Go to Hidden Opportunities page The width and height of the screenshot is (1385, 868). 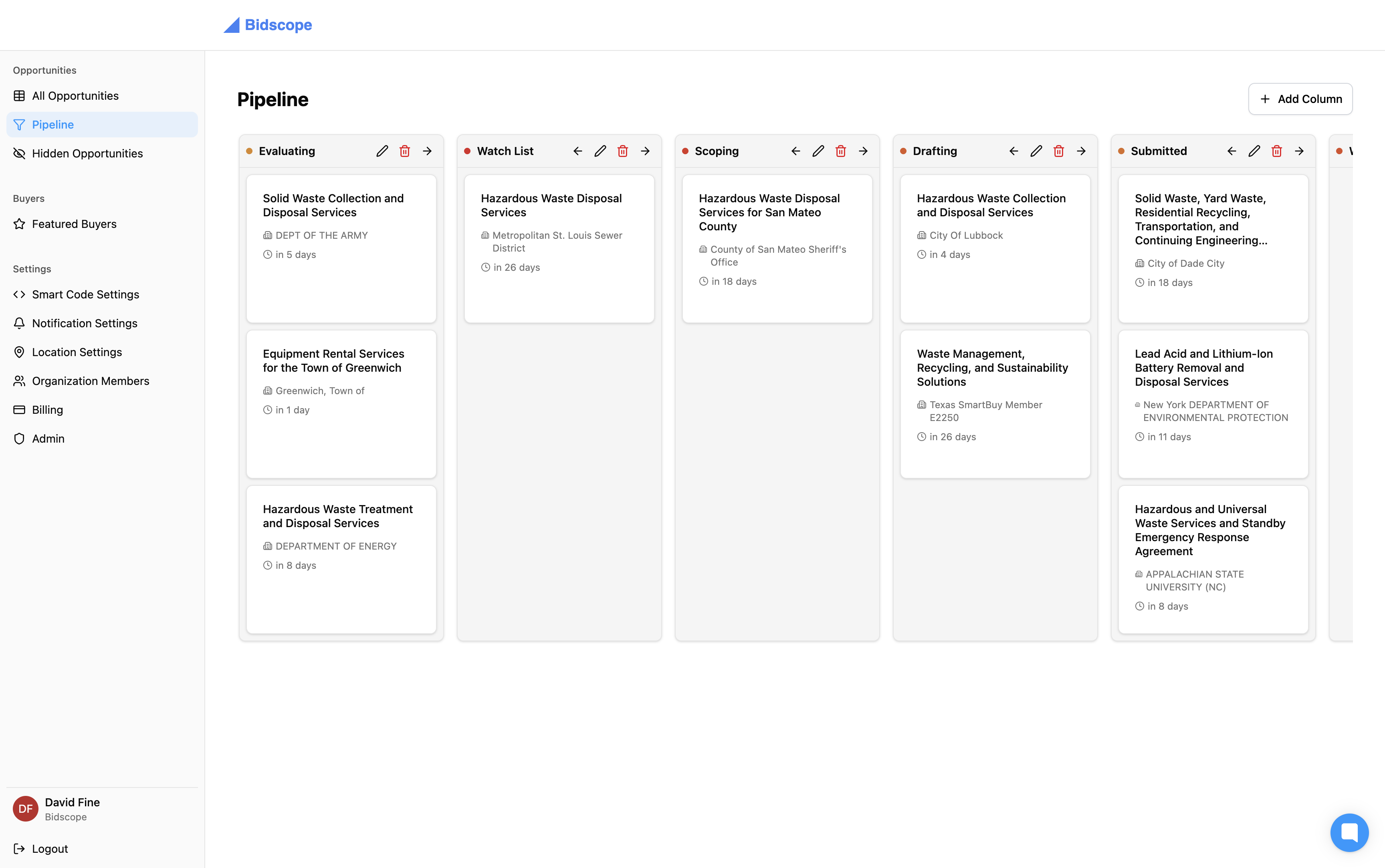click(87, 153)
